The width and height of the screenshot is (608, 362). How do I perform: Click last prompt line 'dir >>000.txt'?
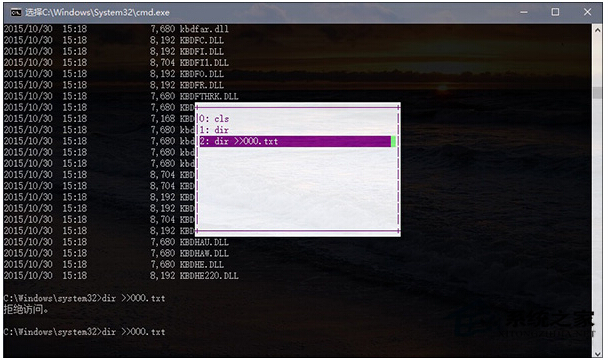pos(133,332)
